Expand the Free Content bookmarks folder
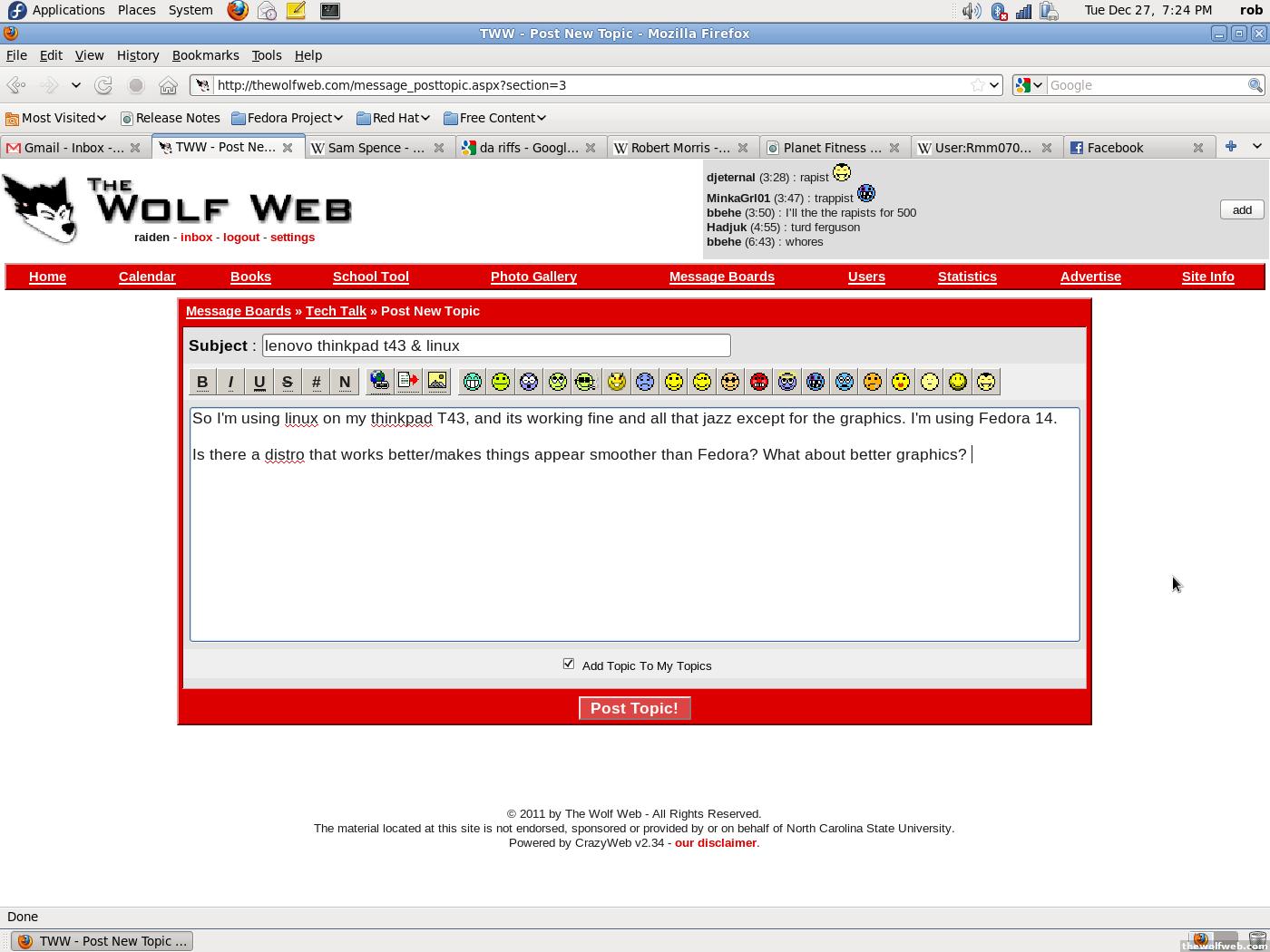Viewport: 1270px width, 952px height. (494, 118)
